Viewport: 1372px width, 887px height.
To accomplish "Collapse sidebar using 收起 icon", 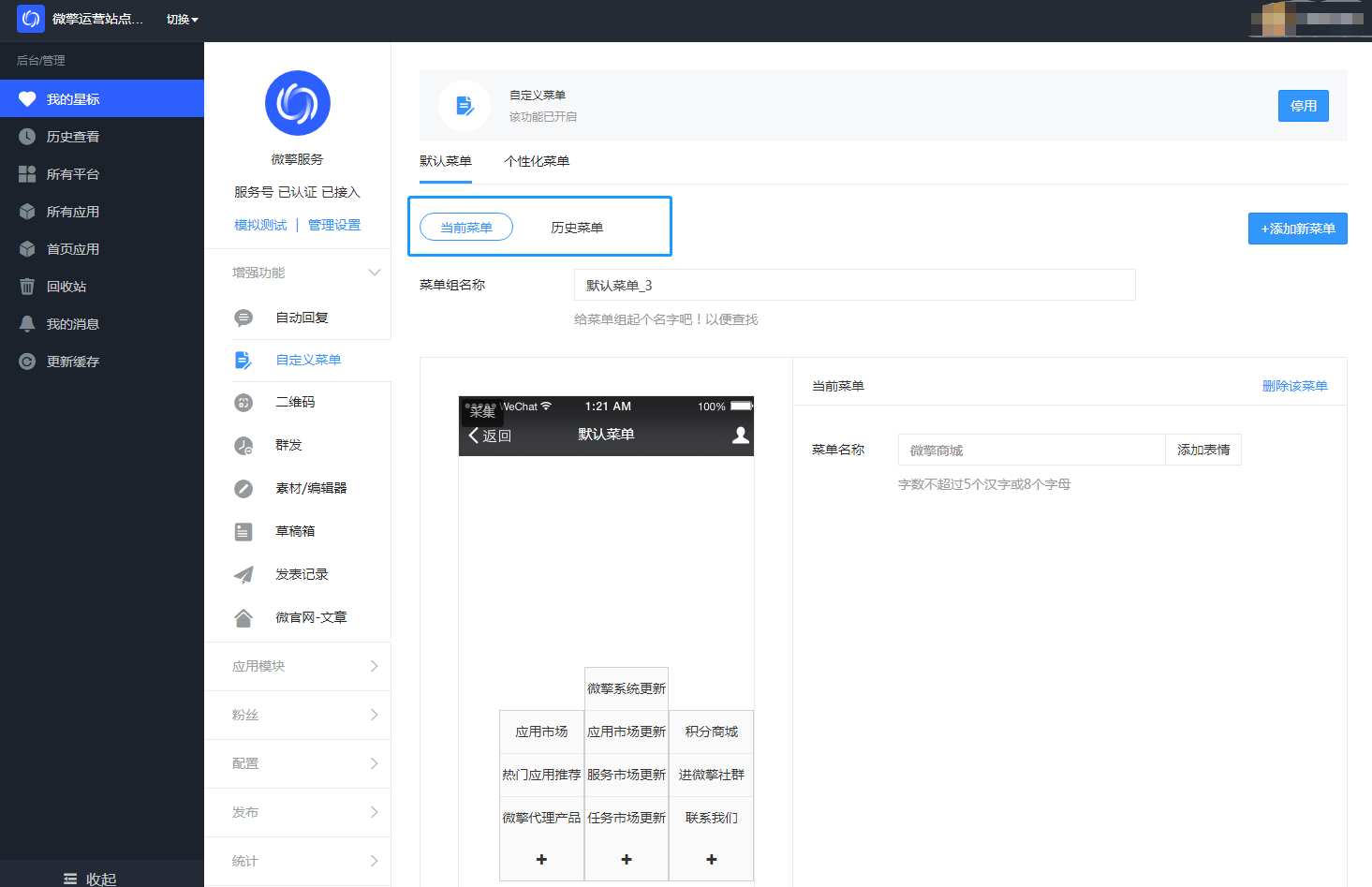I will (x=70, y=879).
